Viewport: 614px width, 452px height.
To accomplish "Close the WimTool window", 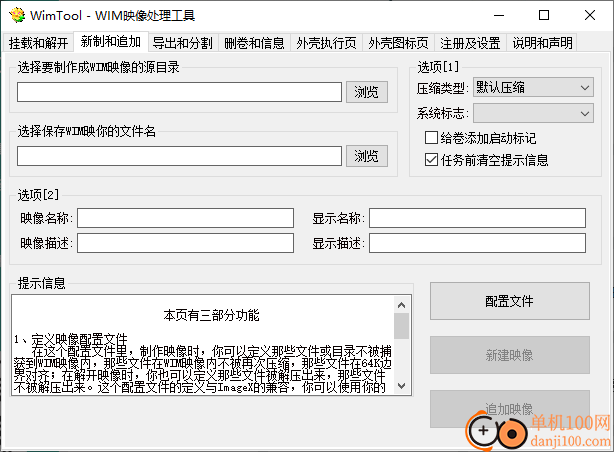I will pos(590,15).
